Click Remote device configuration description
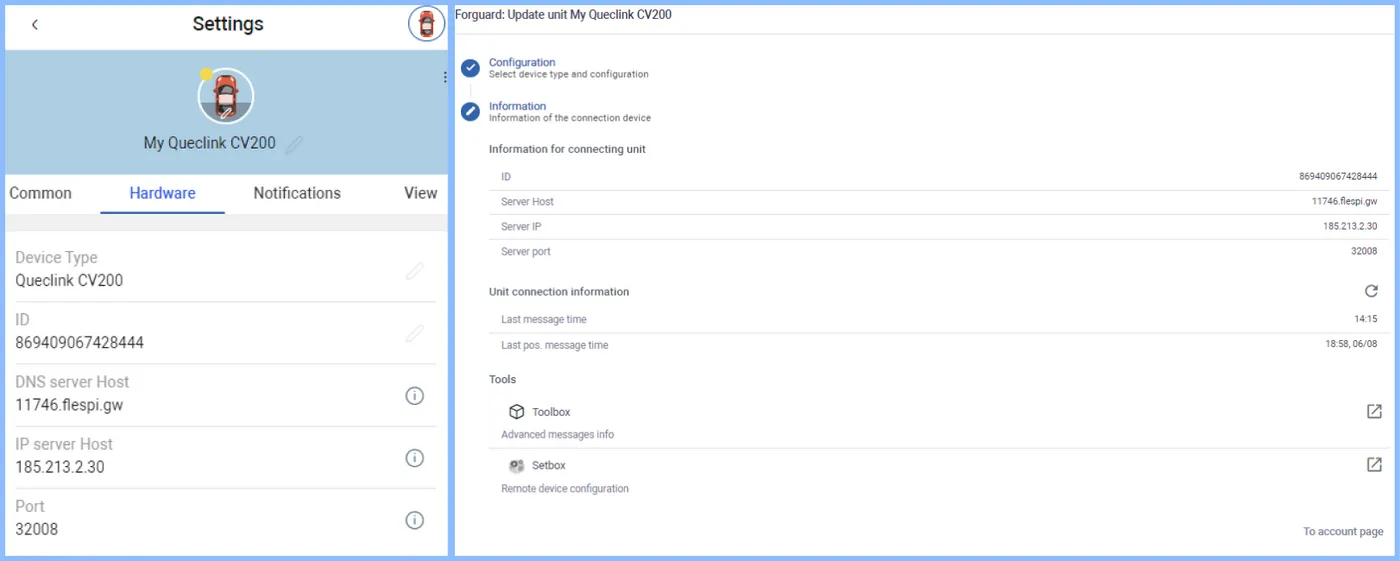This screenshot has height=561, width=1400. point(565,489)
